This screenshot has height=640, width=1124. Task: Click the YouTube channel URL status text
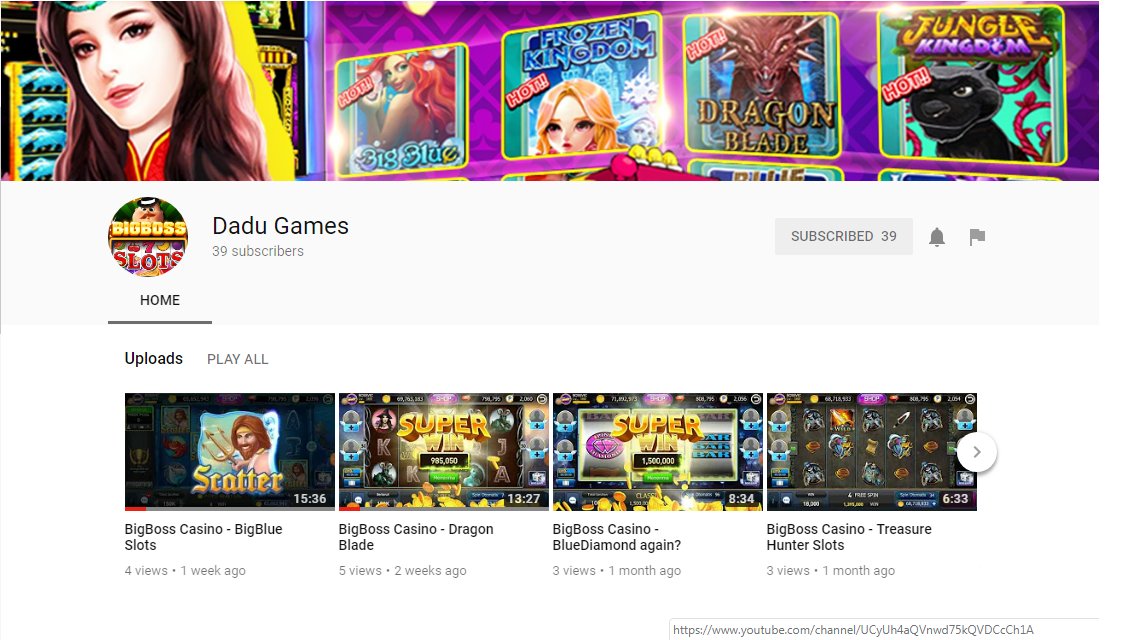[853, 630]
